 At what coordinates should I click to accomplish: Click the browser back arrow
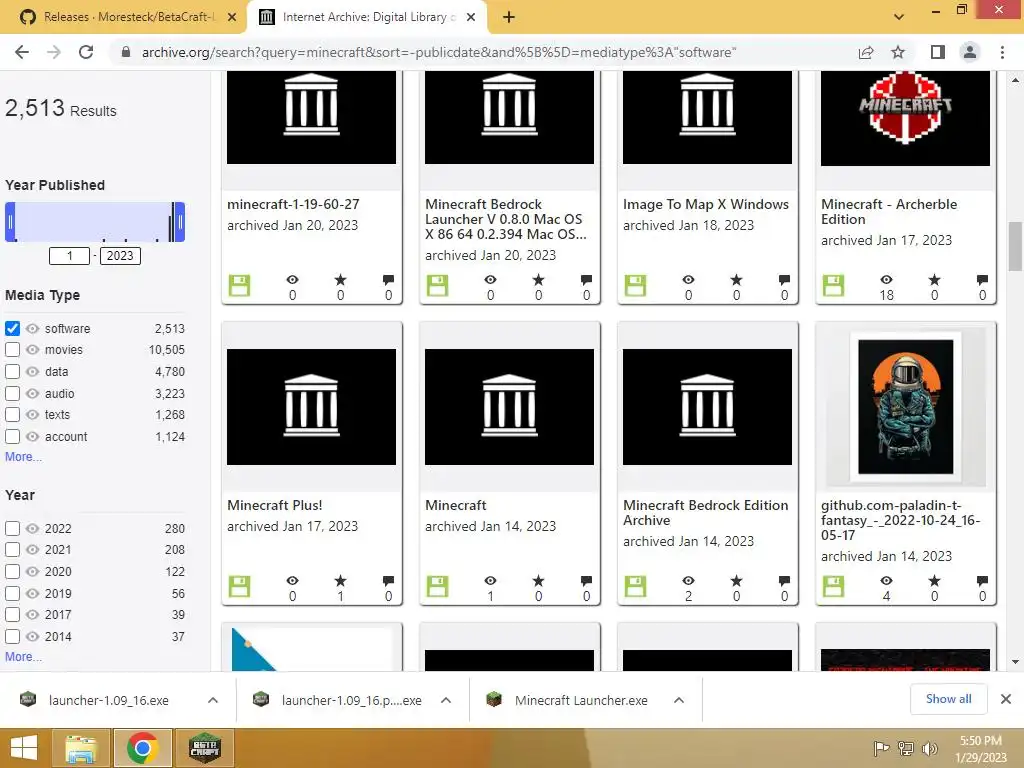[x=22, y=52]
